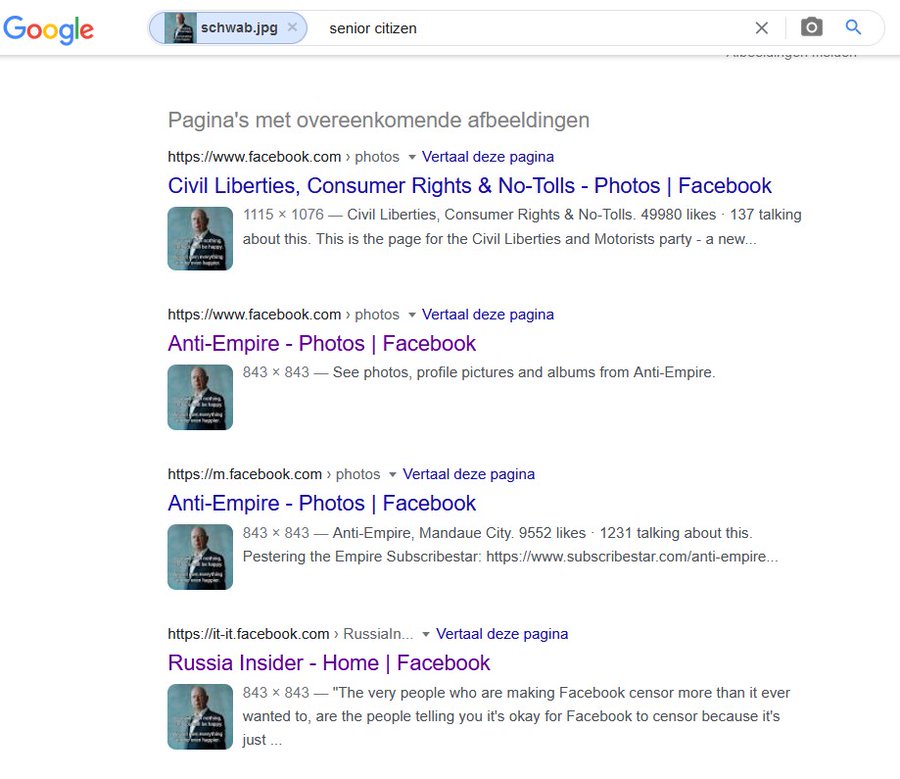The width and height of the screenshot is (900, 779).
Task: Clear the search box with X
Action: coord(762,28)
